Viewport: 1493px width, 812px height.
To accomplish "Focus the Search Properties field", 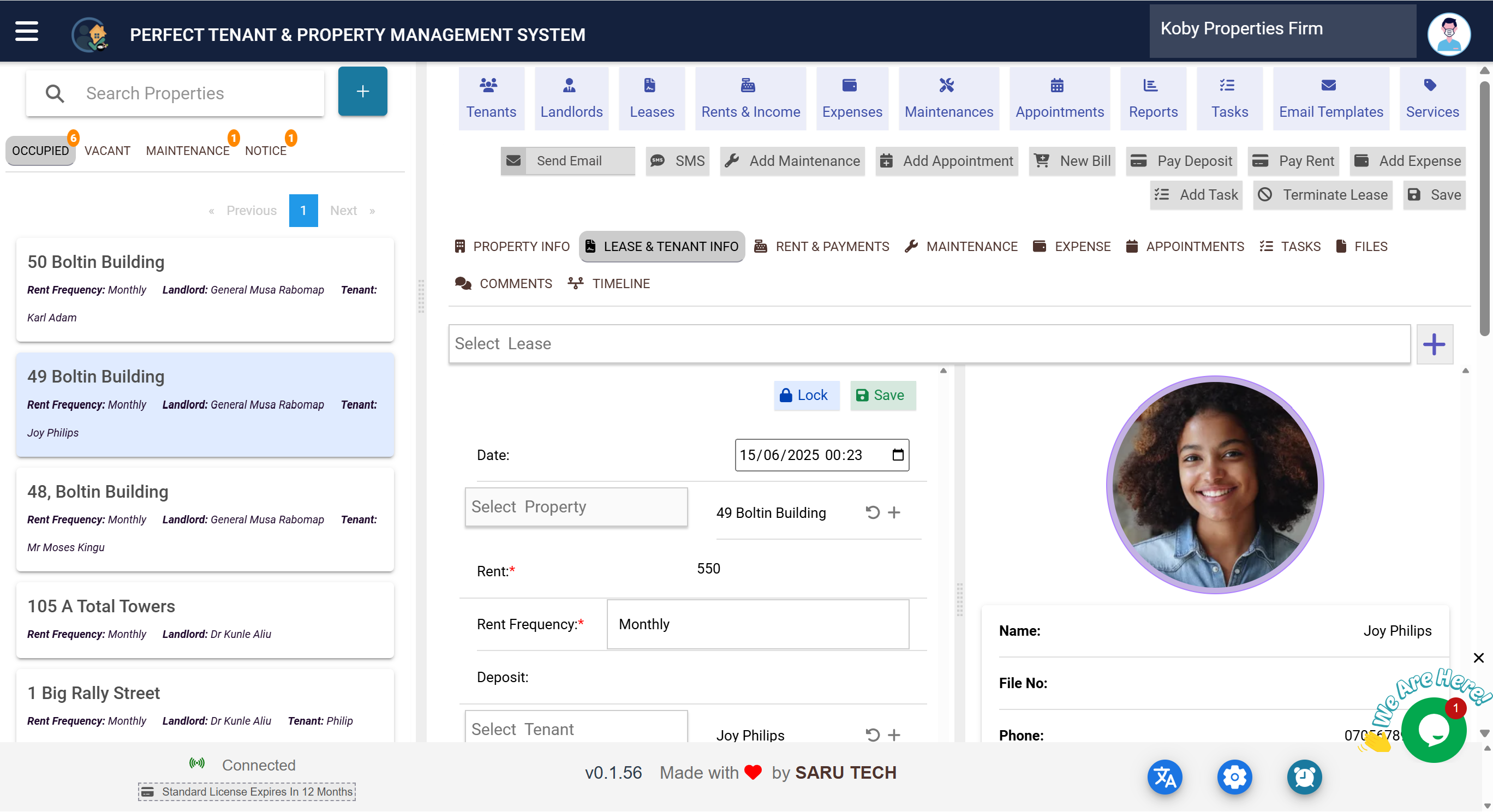I will (x=175, y=93).
